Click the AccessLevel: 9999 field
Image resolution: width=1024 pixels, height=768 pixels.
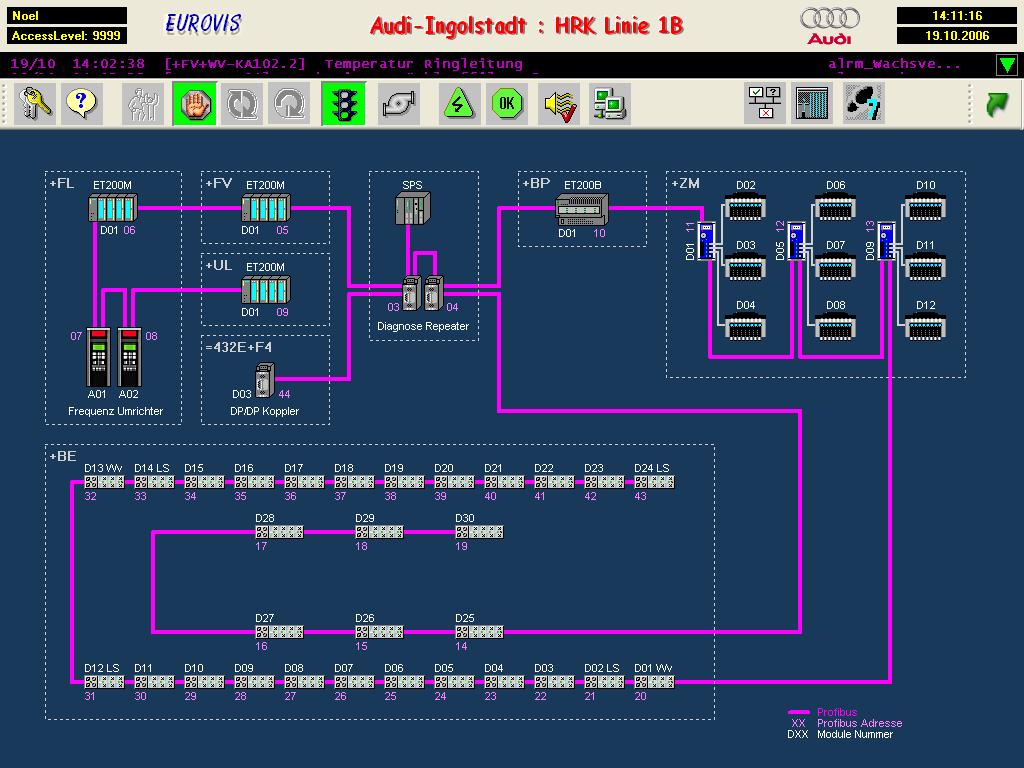click(x=67, y=35)
